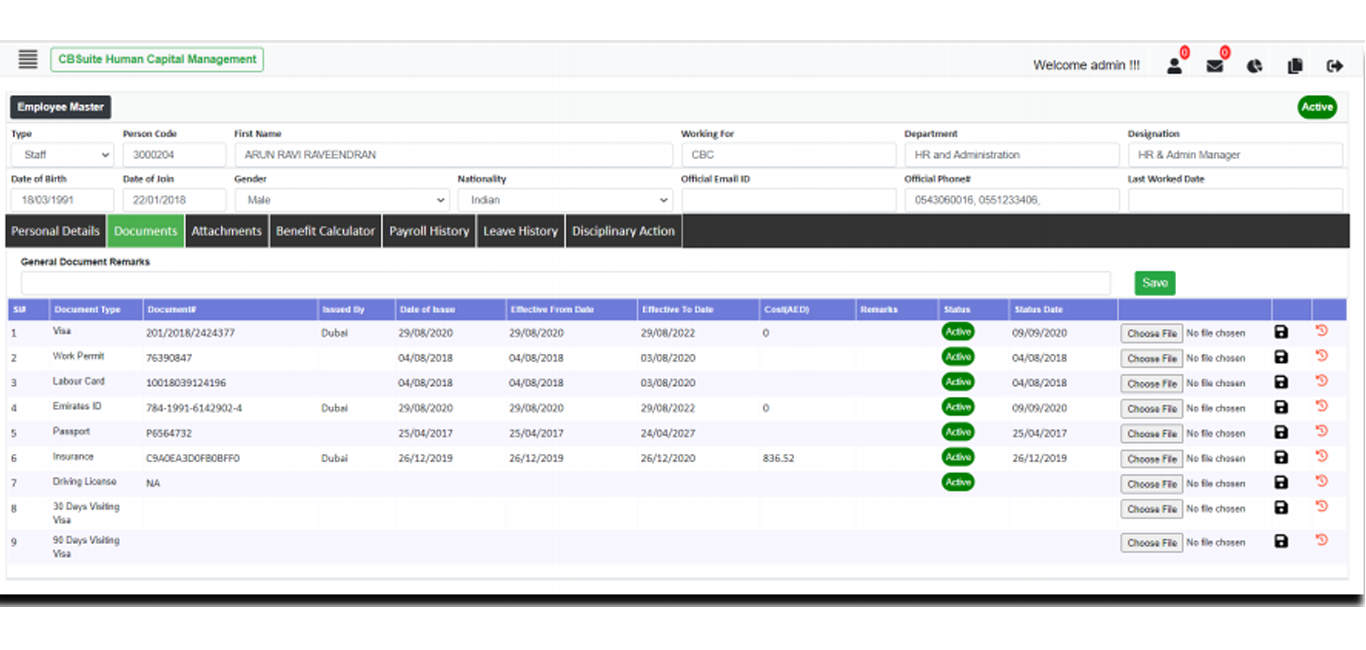Viewport: 1366px width, 650px height.
Task: Choose a file for 30 Days Visiting Visa
Action: 1152,508
